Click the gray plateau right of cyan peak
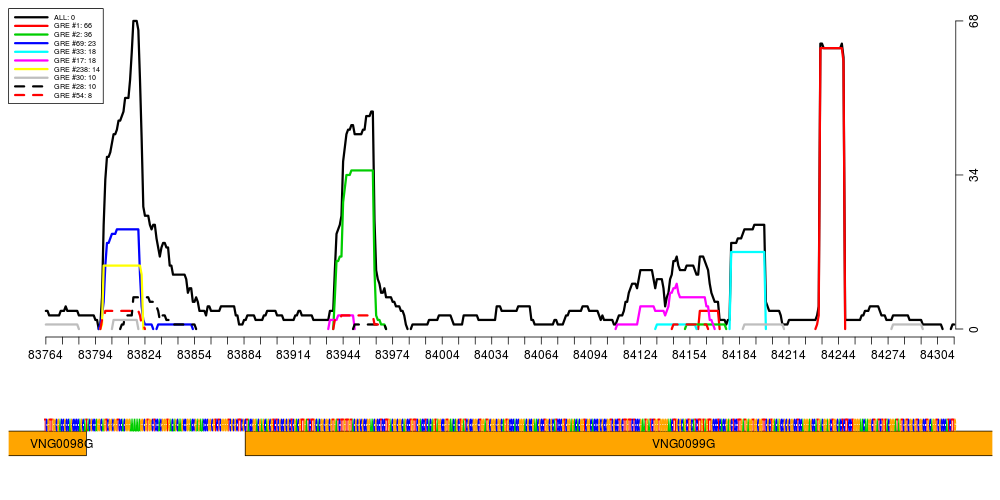This screenshot has width=1000, height=500. (x=763, y=325)
